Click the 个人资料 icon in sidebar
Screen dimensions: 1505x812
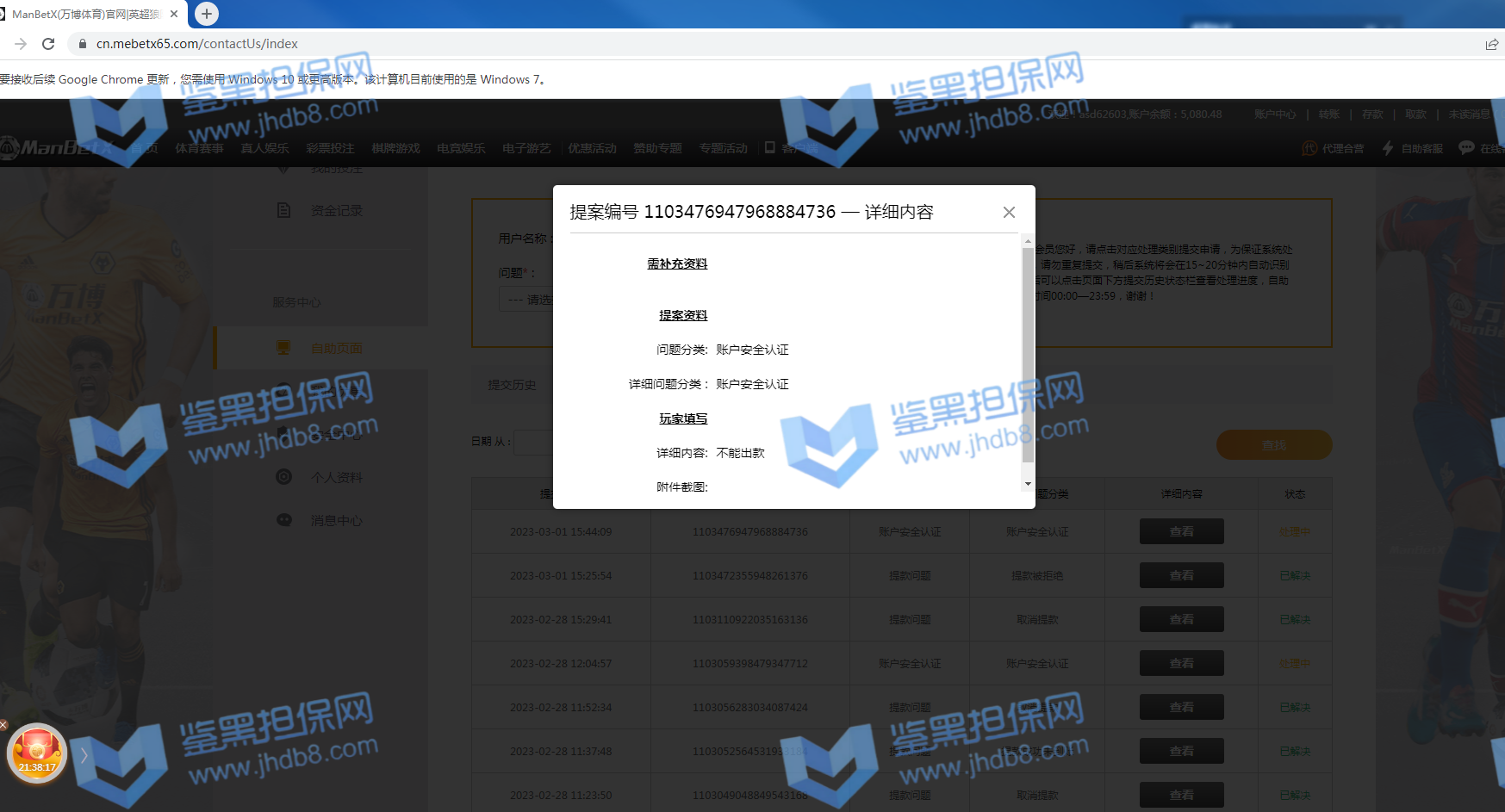(283, 477)
